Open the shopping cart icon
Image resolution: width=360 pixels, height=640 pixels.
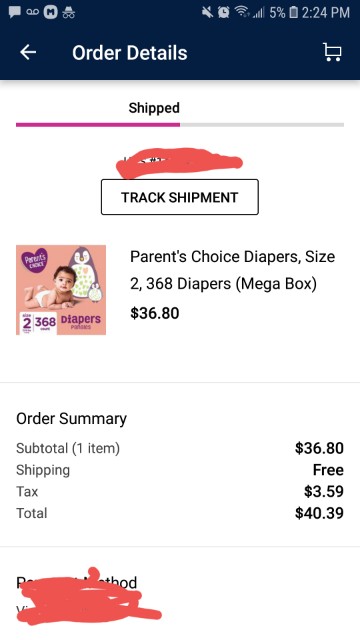(332, 52)
